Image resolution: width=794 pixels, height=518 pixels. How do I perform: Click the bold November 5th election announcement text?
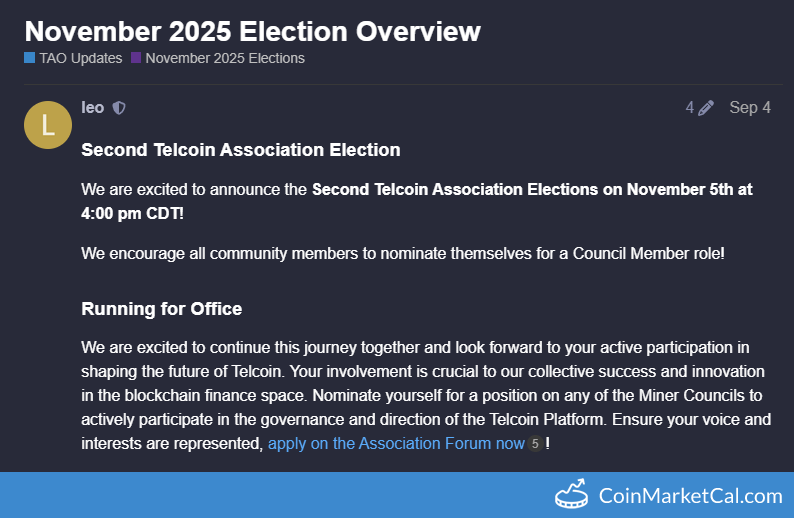click(532, 189)
